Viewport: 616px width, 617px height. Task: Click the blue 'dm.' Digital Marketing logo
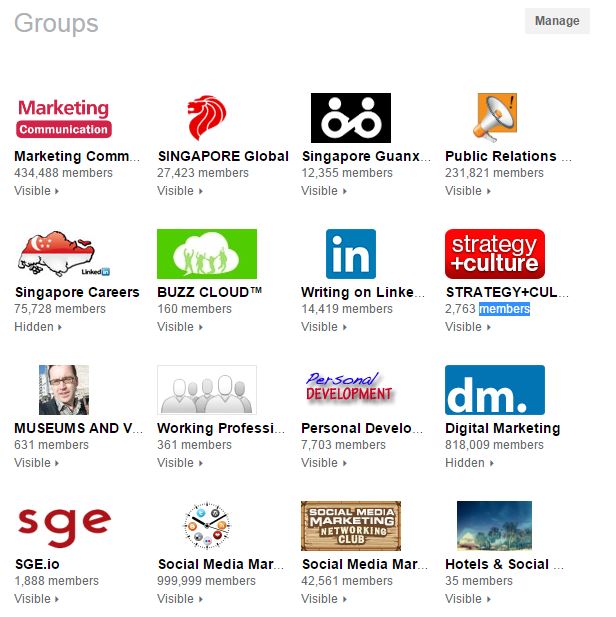tap(495, 390)
